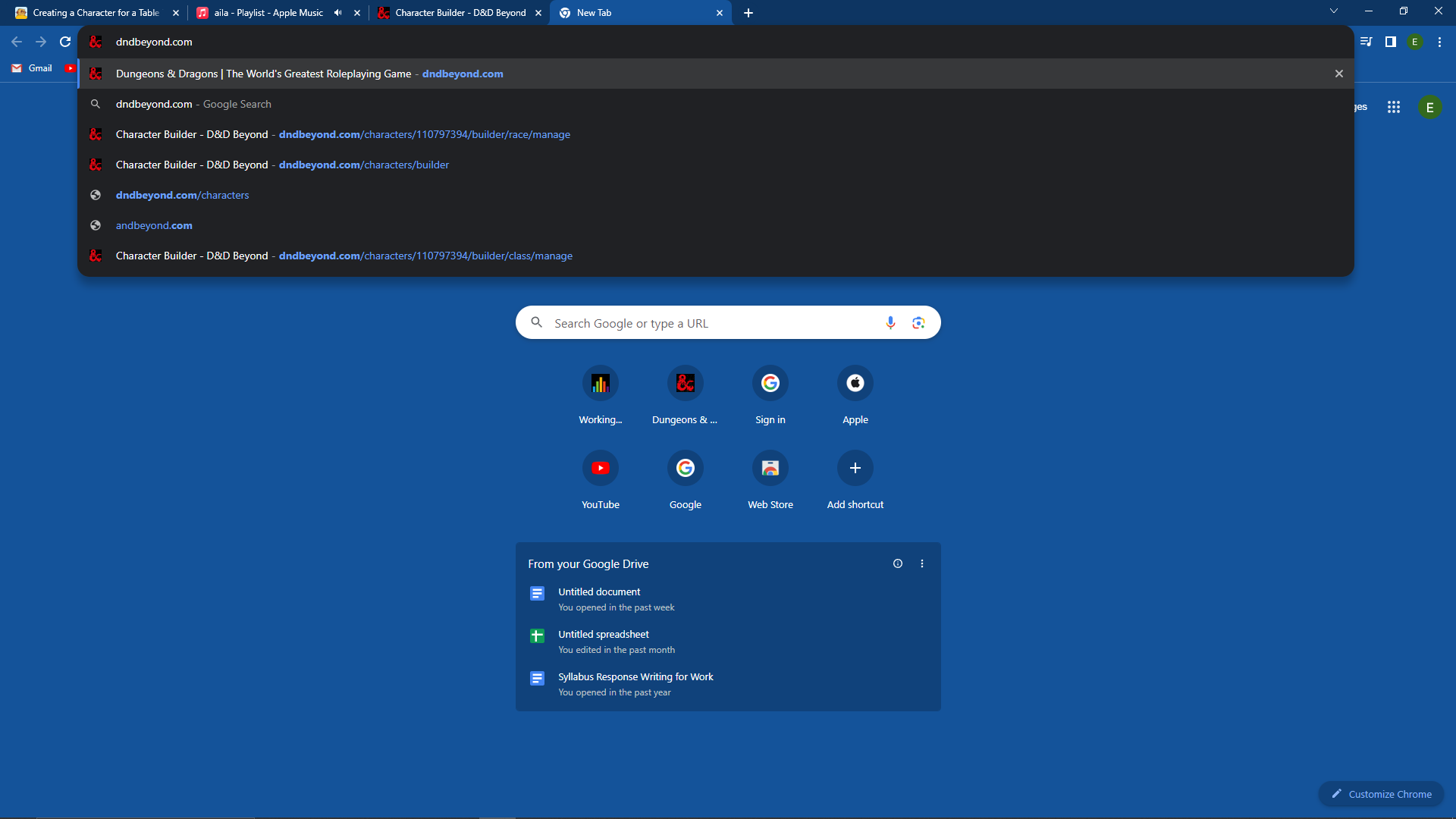Open the Google apps launcher
The image size is (1456, 819).
point(1394,107)
